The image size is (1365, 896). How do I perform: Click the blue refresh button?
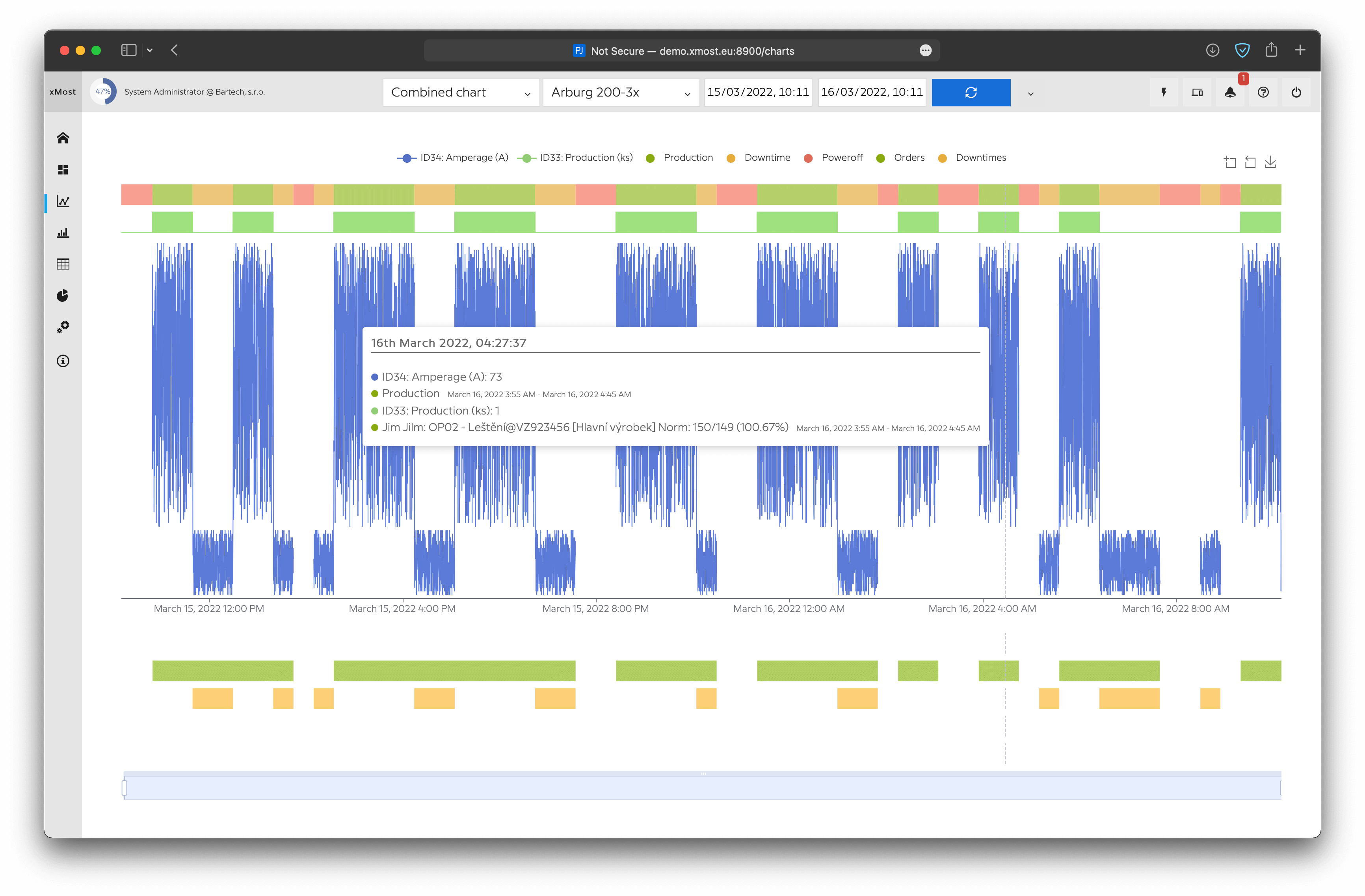point(971,92)
